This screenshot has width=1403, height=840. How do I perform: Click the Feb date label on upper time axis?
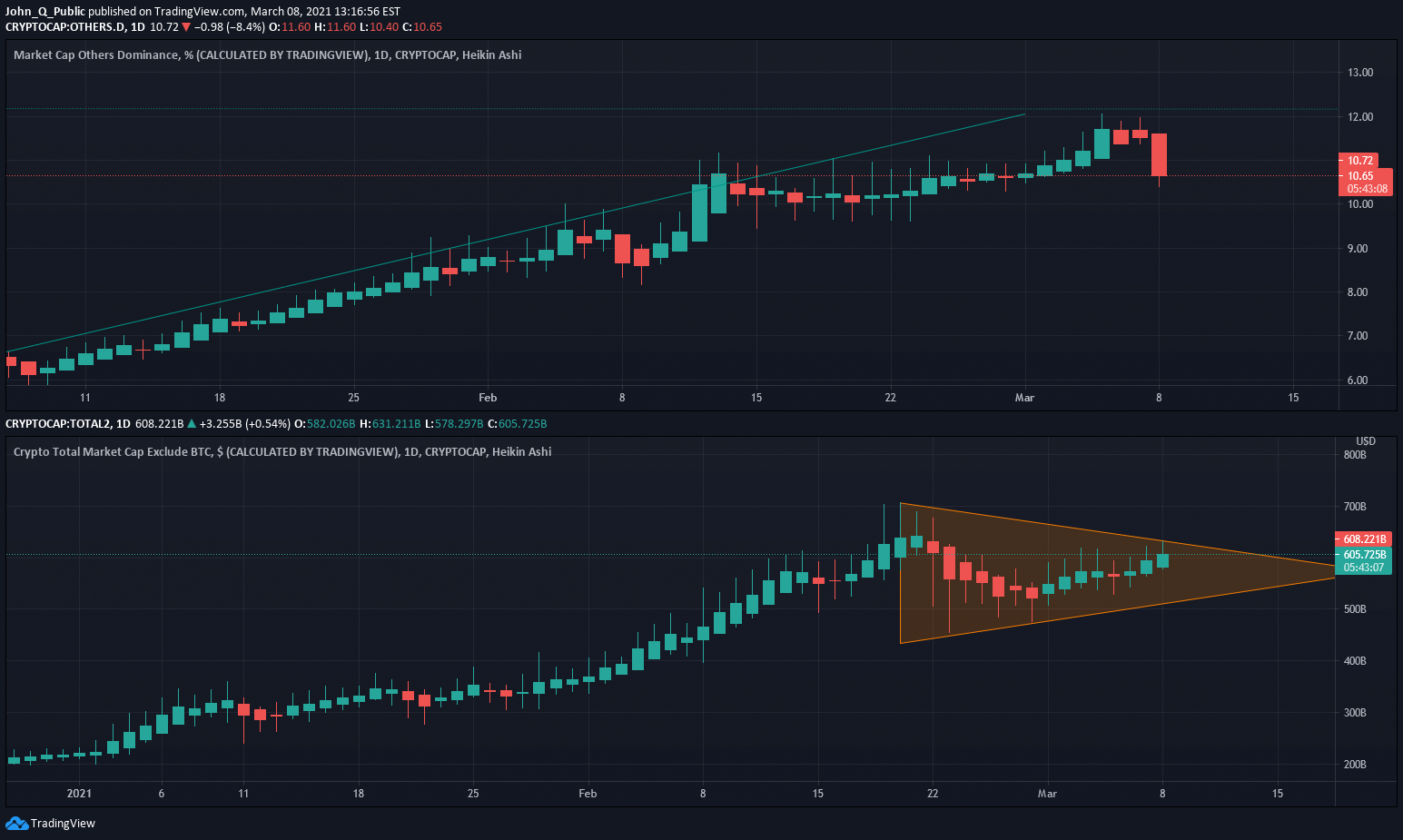tap(488, 398)
